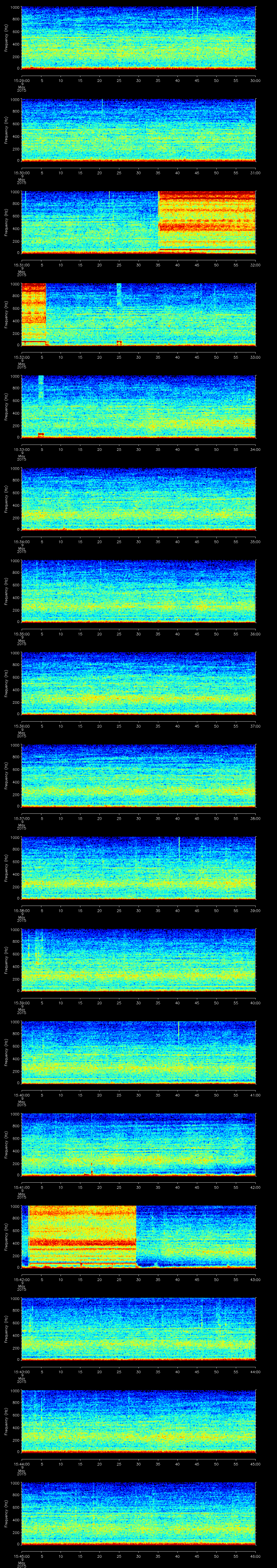Click the 41:00 end-of-axis time label
The image size is (277, 1568).
coord(255,1095)
